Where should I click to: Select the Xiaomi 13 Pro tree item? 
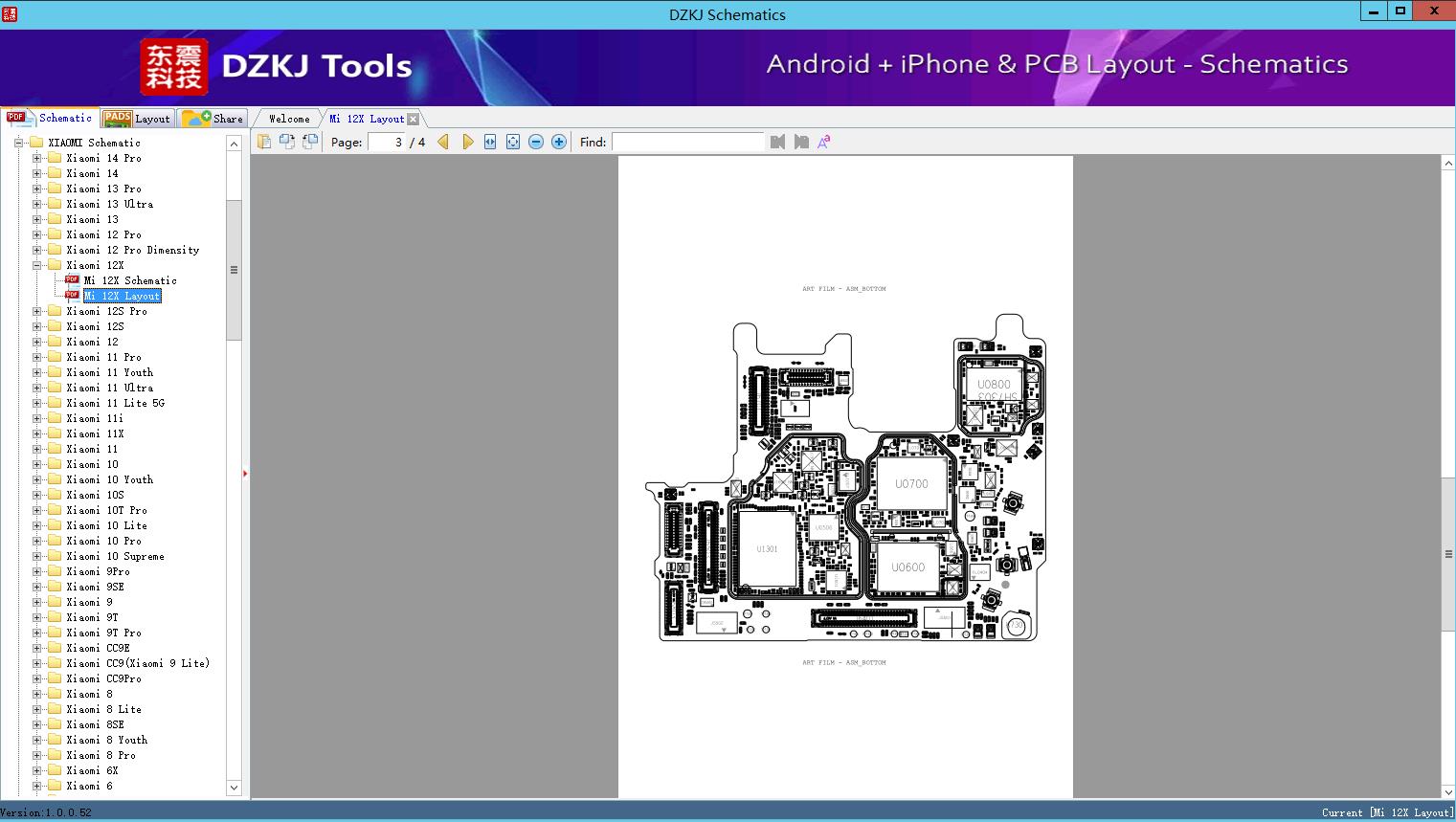[x=103, y=189]
